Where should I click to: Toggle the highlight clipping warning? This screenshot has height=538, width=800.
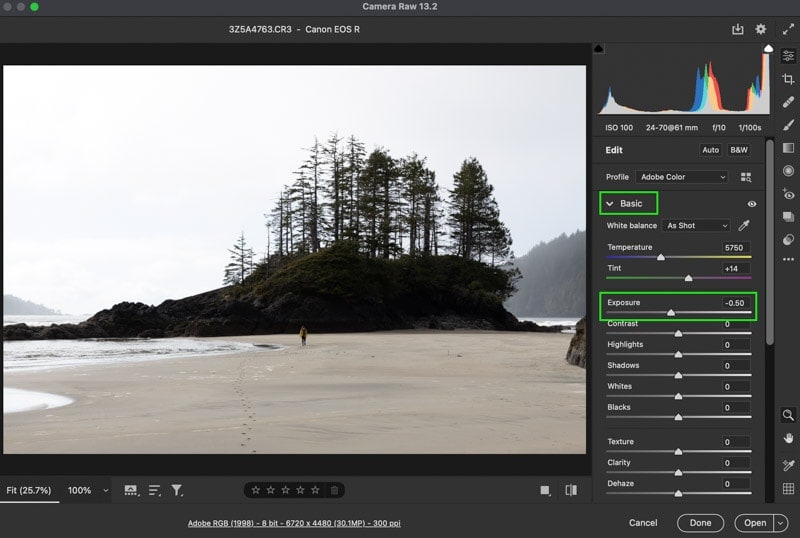[768, 48]
